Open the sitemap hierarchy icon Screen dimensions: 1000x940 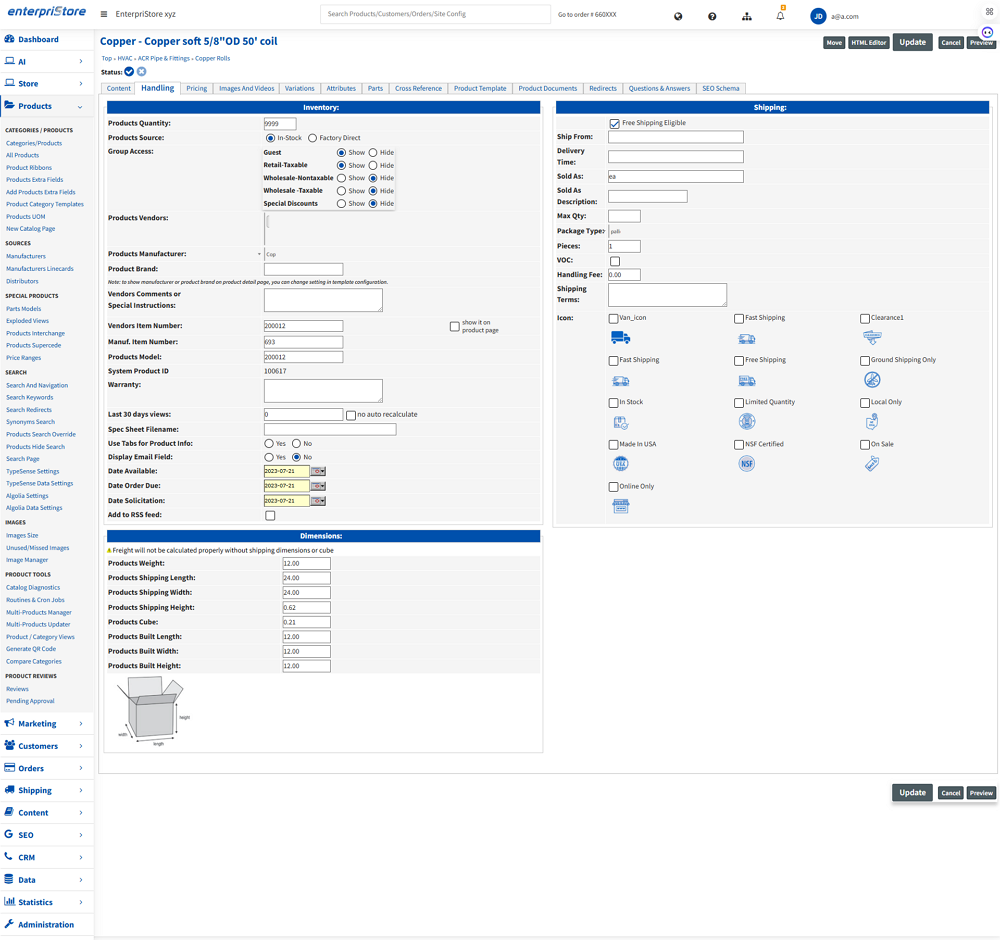click(746, 16)
